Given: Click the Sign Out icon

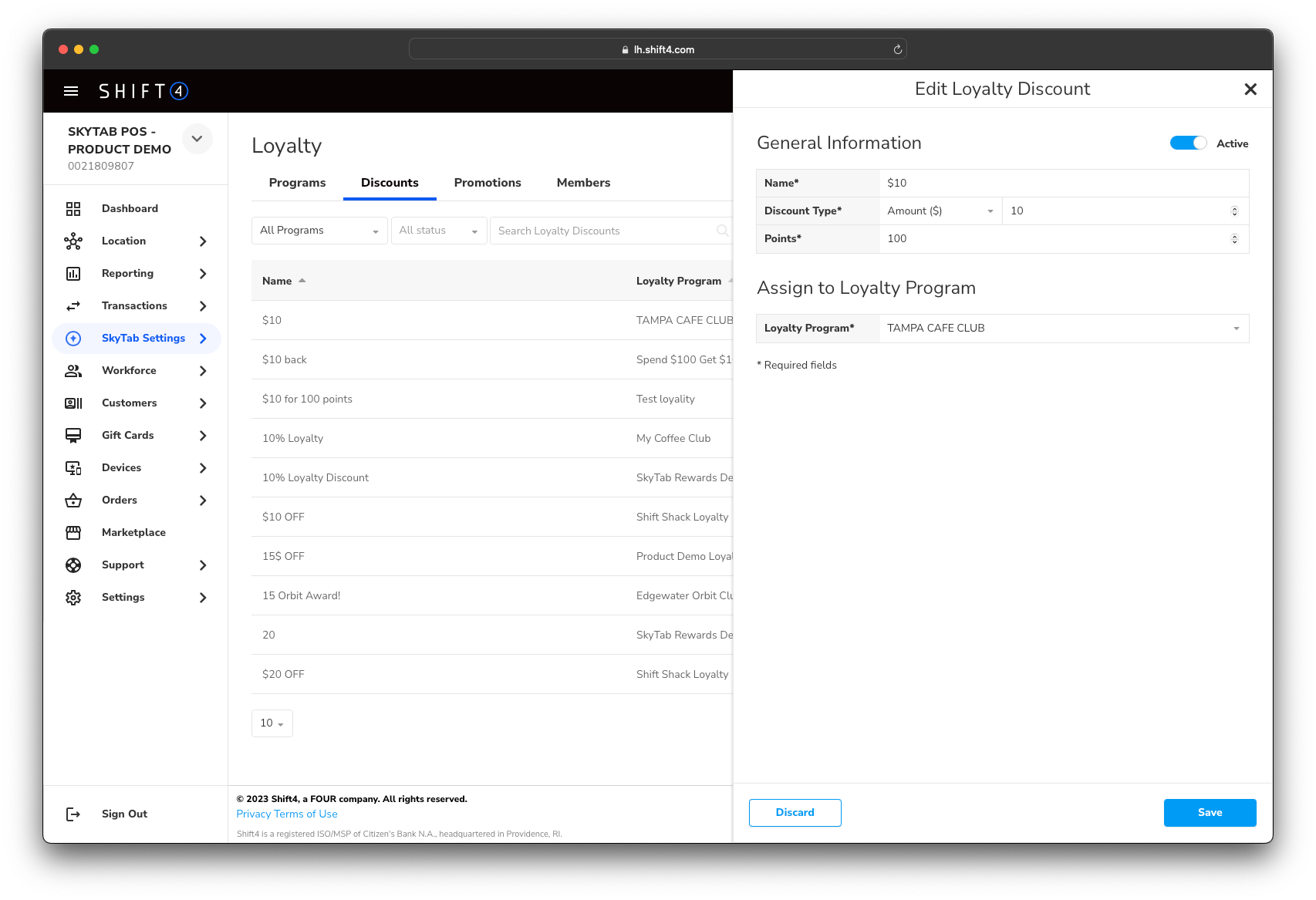Looking at the screenshot, I should [73, 814].
